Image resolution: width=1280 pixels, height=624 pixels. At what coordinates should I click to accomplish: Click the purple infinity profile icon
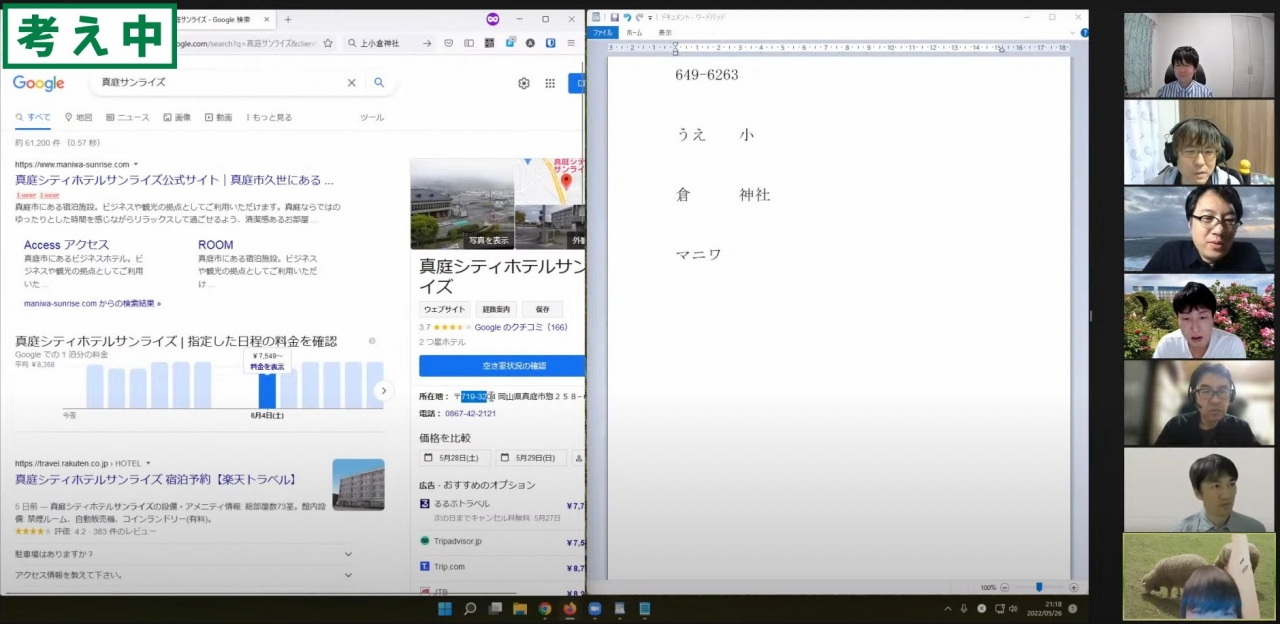[x=493, y=19]
